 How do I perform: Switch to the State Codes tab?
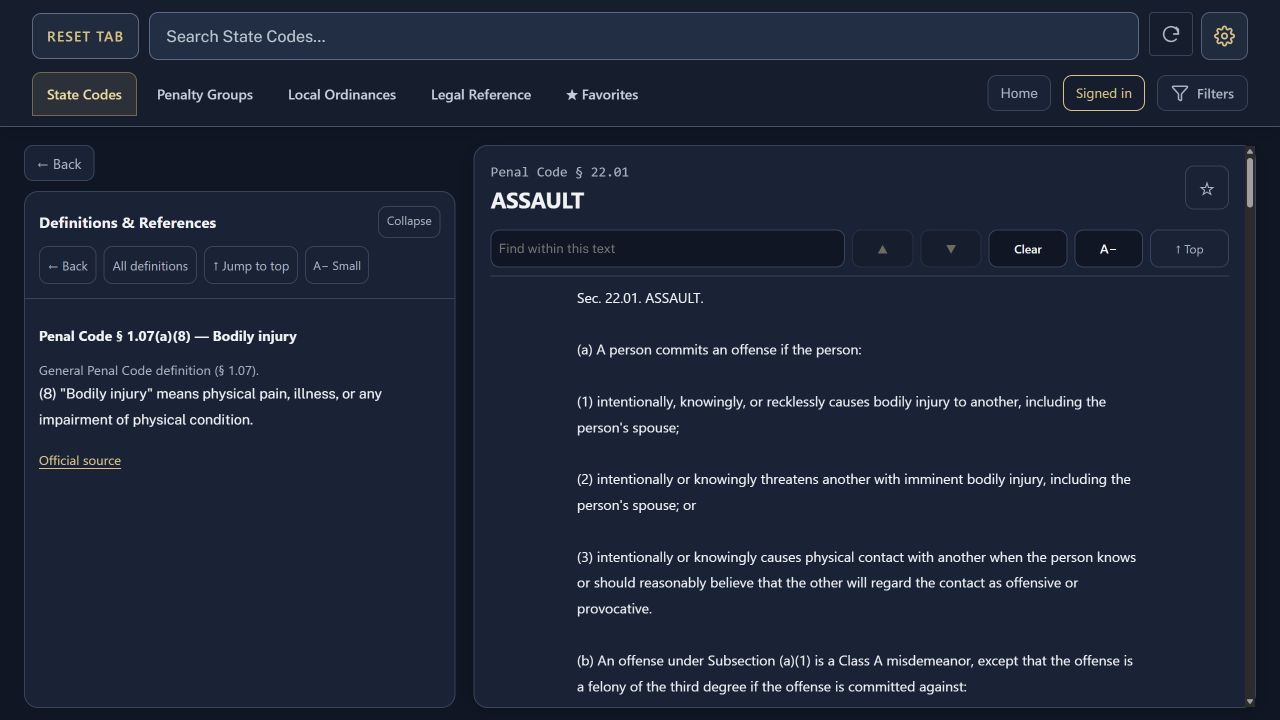[x=84, y=94]
